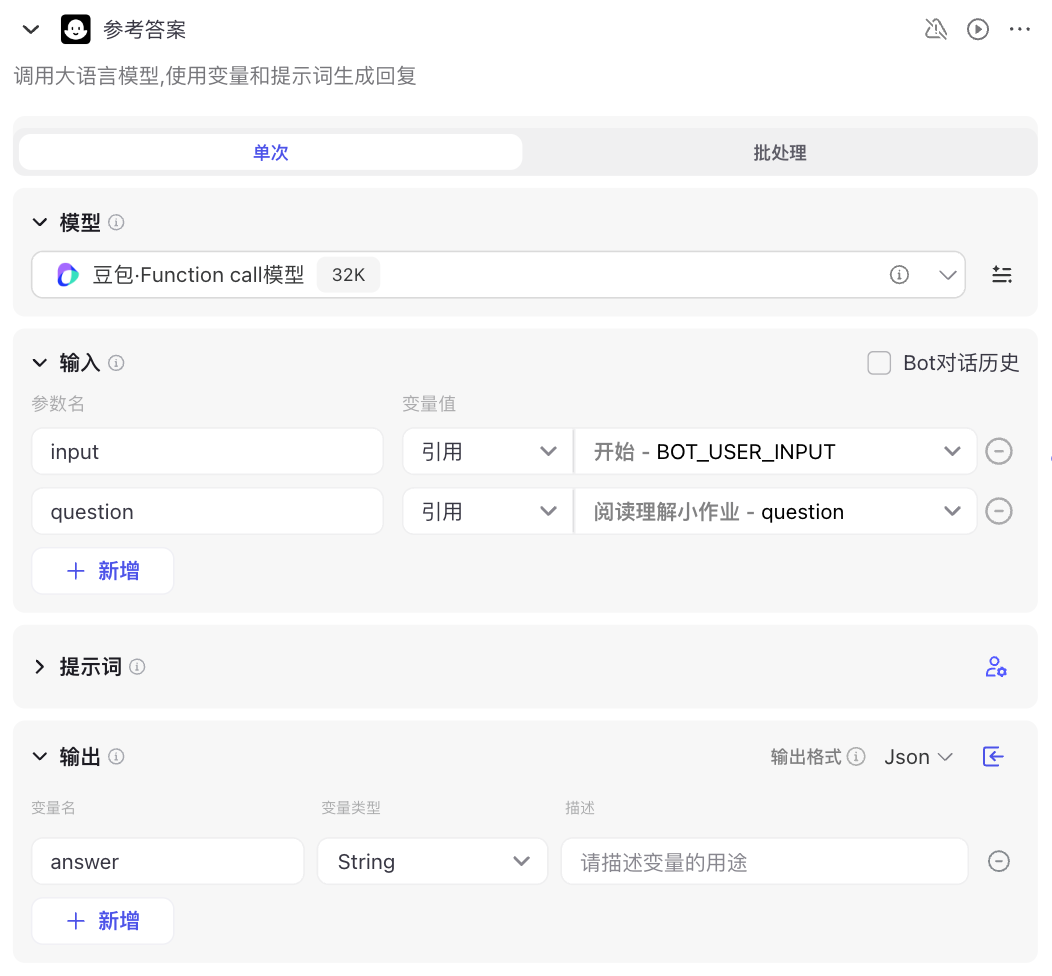The image size is (1052, 976).
Task: Click 新增 button under input parameters
Action: click(103, 571)
